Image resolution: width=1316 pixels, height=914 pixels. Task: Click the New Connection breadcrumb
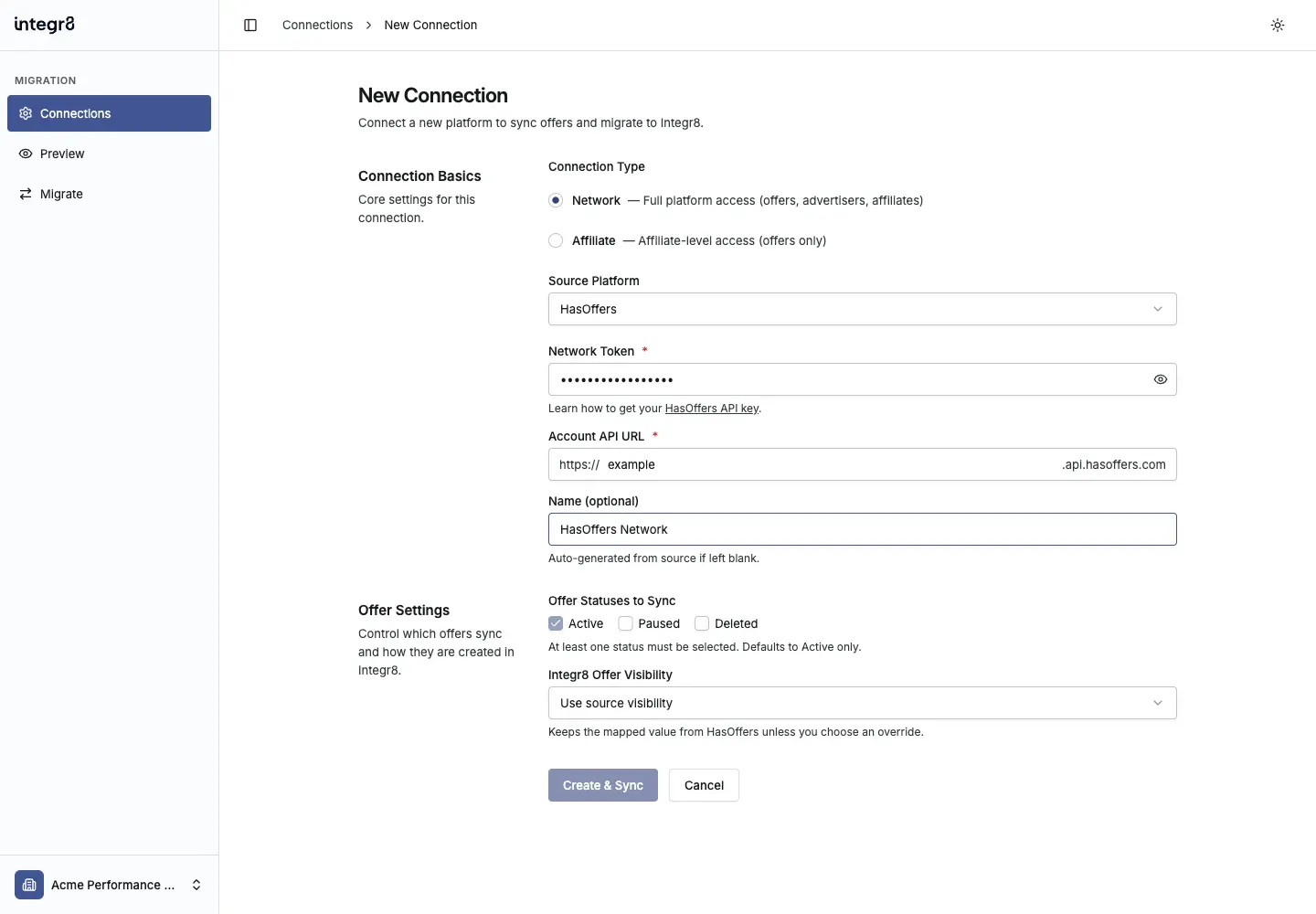click(x=430, y=25)
